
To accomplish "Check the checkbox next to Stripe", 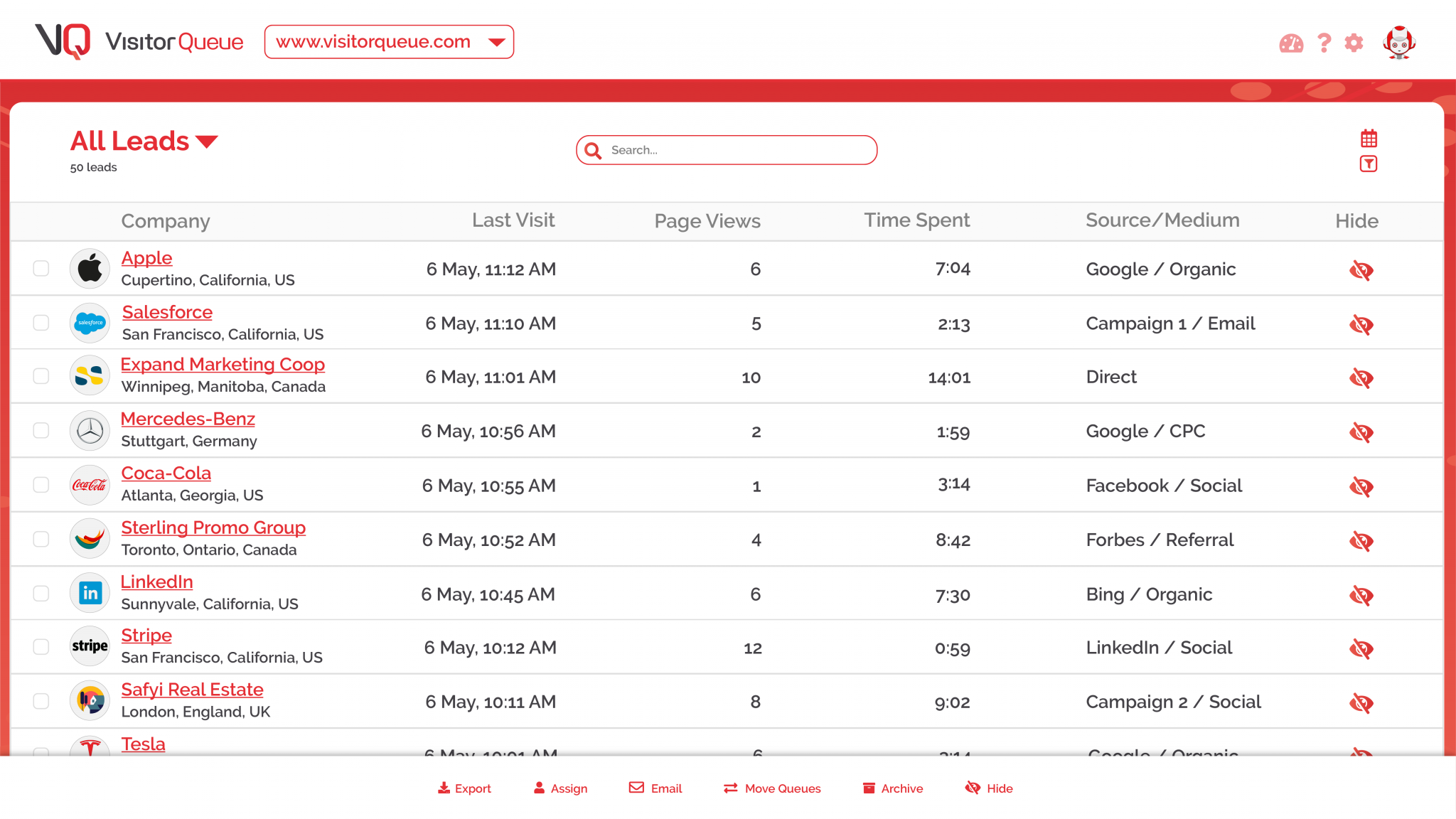I will [41, 647].
